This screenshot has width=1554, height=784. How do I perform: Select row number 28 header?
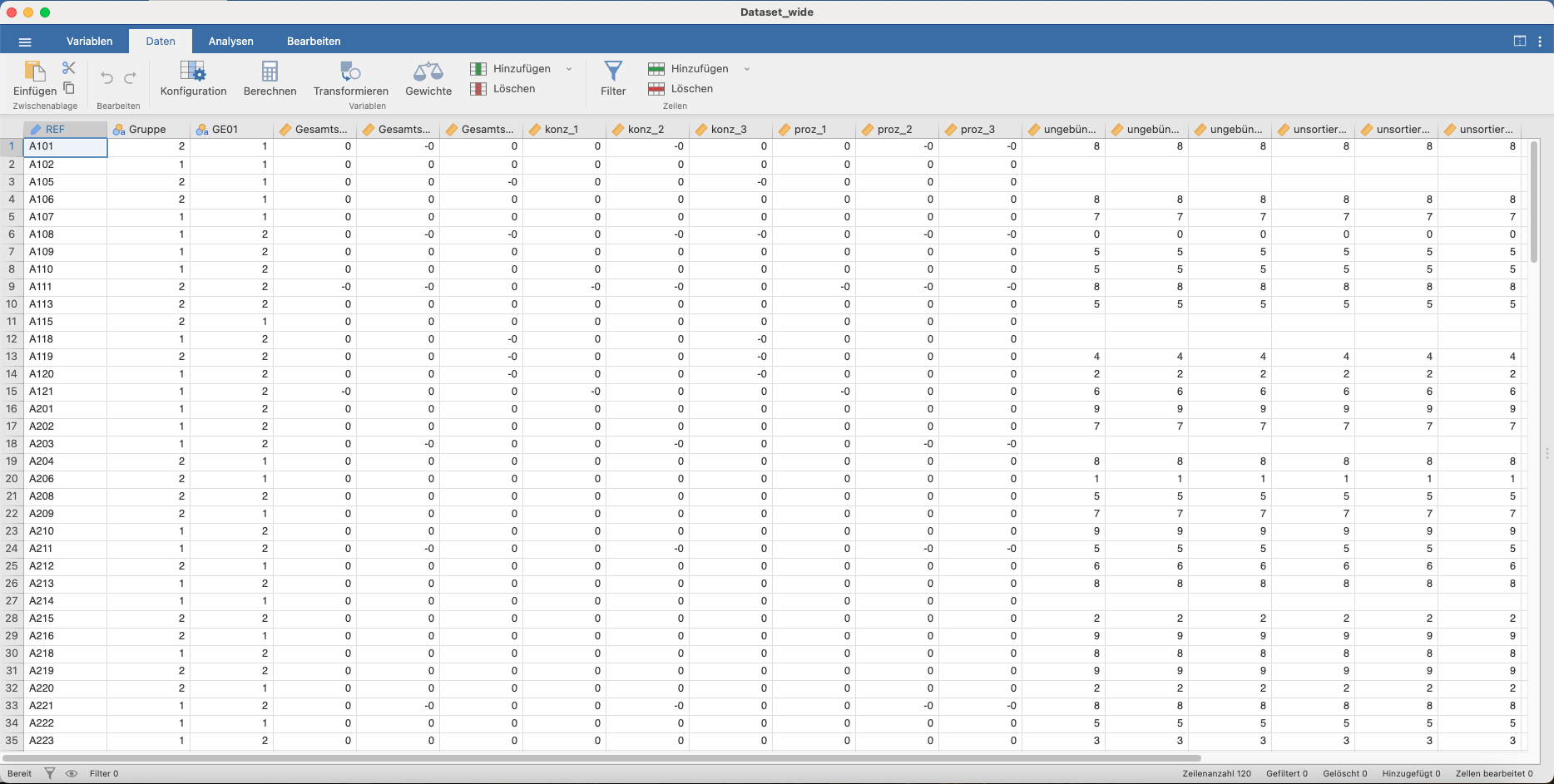[x=12, y=619]
